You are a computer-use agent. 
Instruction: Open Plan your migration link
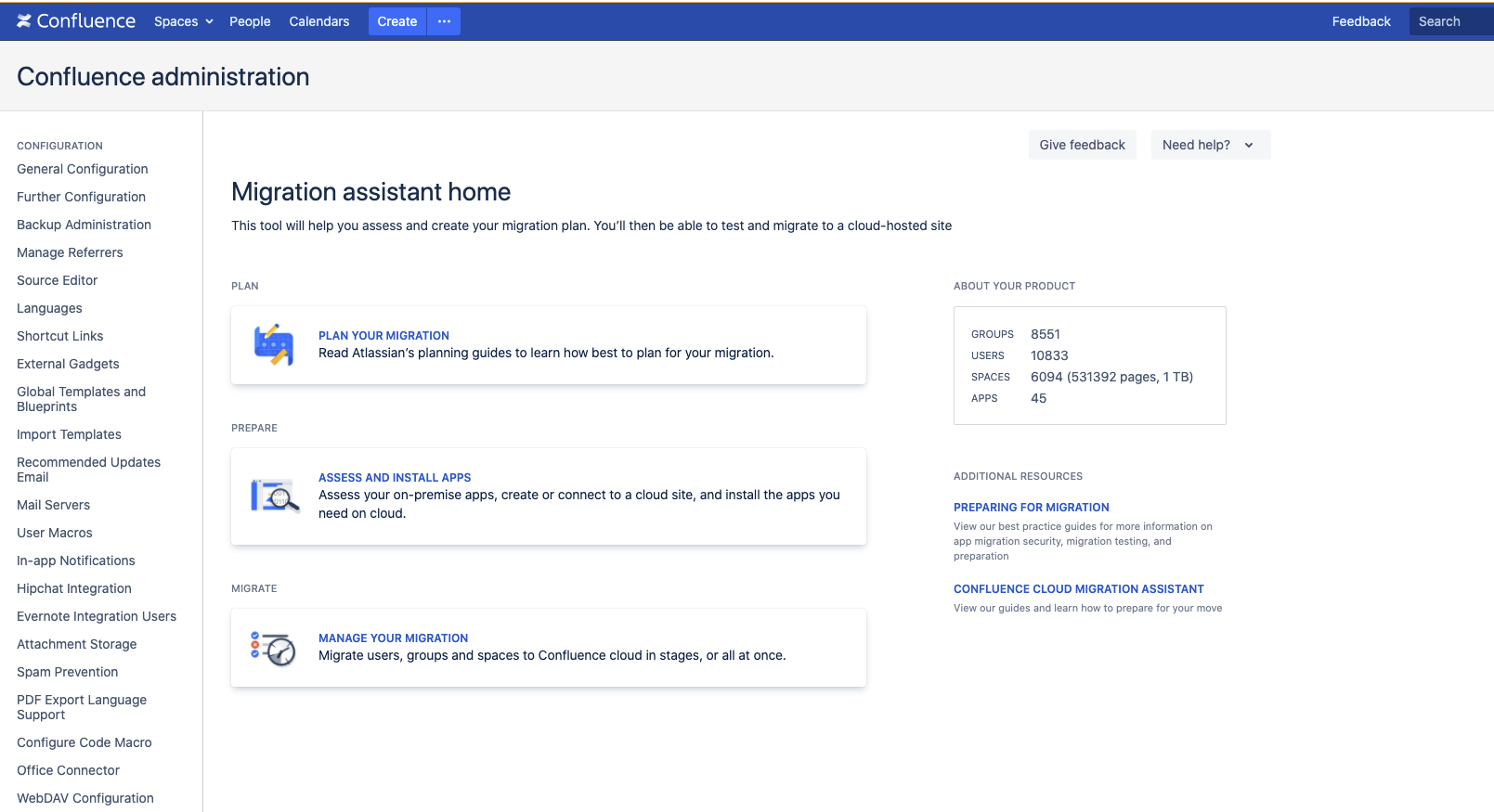[383, 335]
